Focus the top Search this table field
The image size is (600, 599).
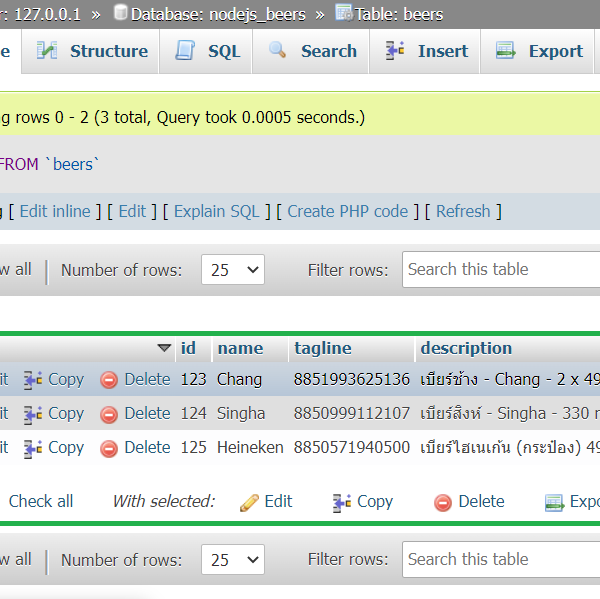pyautogui.click(x=500, y=270)
